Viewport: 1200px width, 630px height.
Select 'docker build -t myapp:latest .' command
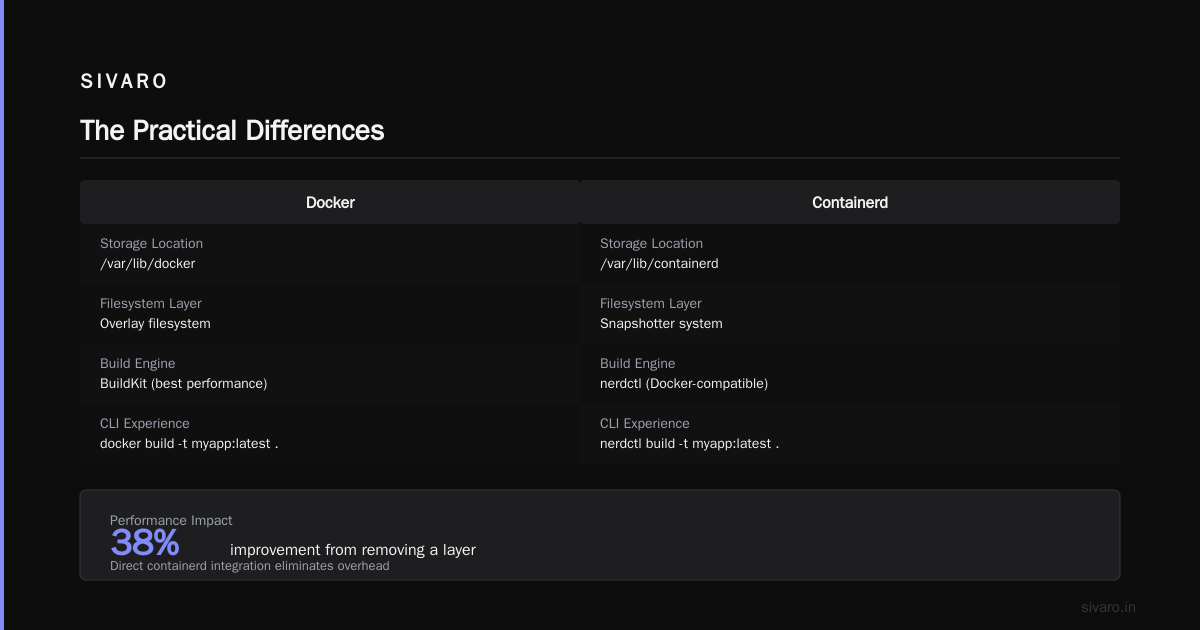[189, 444]
